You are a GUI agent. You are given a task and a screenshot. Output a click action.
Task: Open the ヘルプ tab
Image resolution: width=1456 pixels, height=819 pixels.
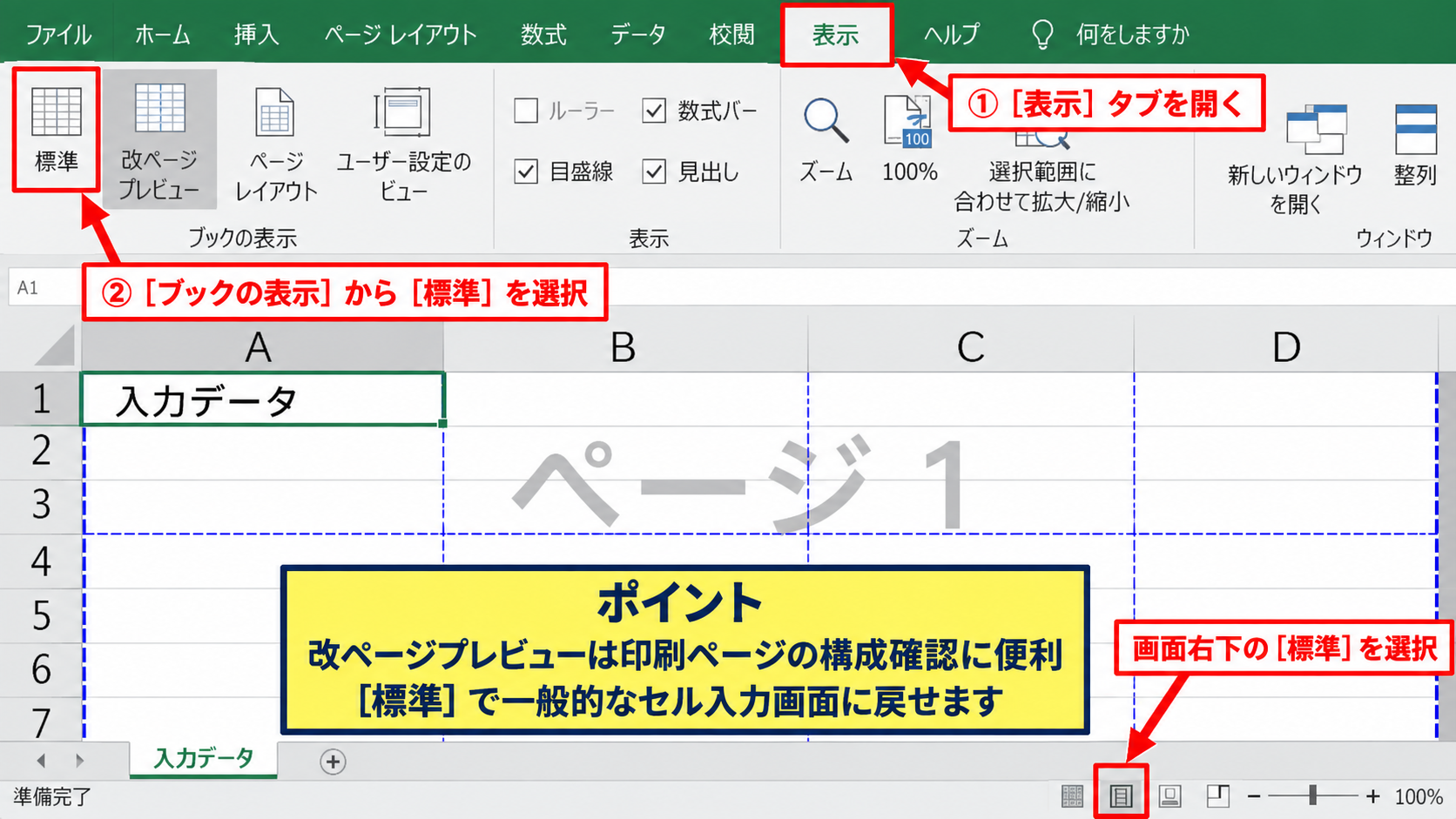coord(951,35)
